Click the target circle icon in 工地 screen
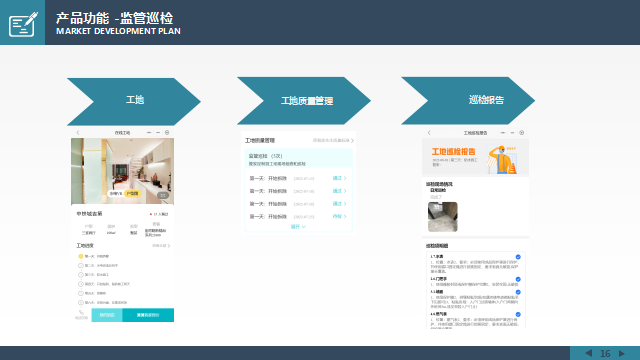The width and height of the screenshot is (640, 360). [167, 133]
